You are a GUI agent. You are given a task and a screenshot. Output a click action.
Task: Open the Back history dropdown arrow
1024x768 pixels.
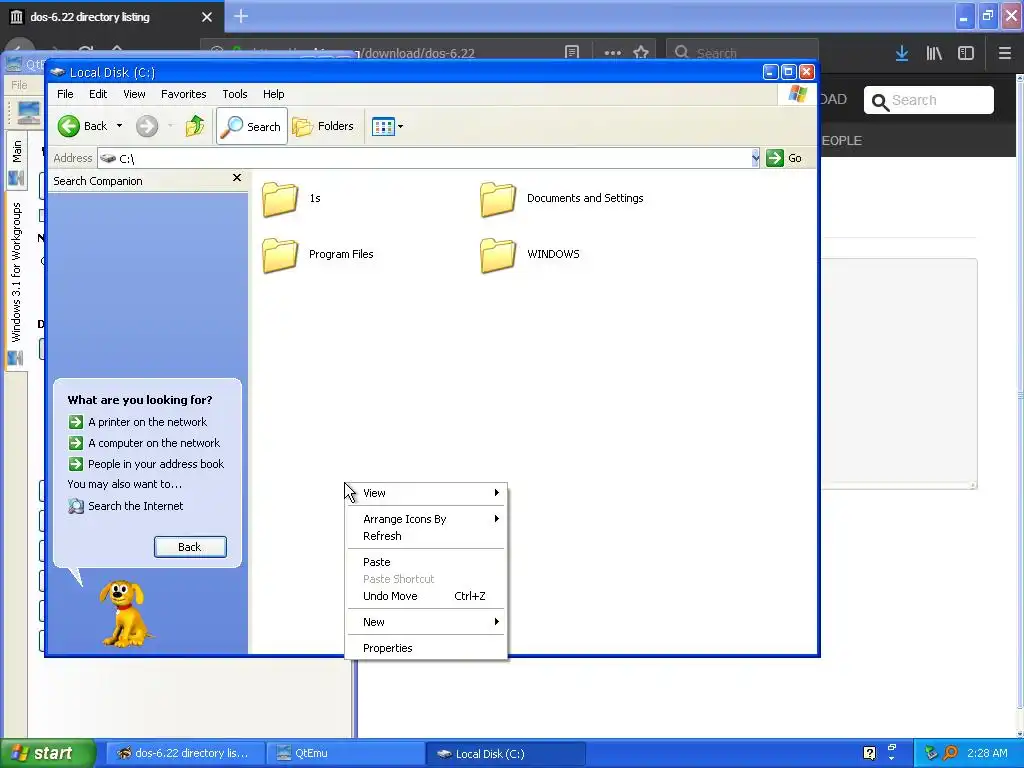tap(120, 126)
